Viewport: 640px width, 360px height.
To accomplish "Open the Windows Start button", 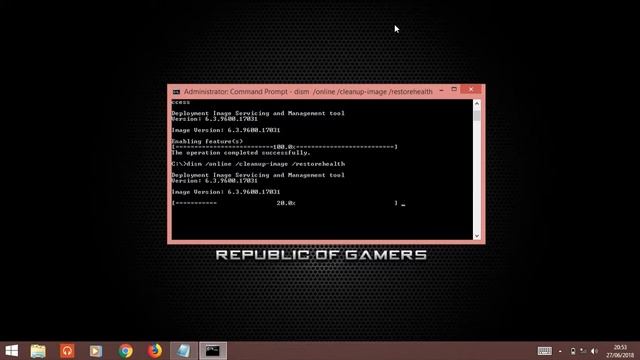I will coord(12,351).
